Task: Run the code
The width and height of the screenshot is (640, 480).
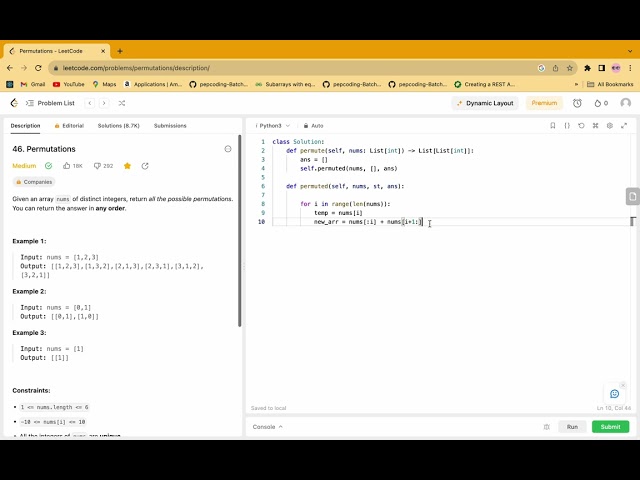Action: pos(572,427)
